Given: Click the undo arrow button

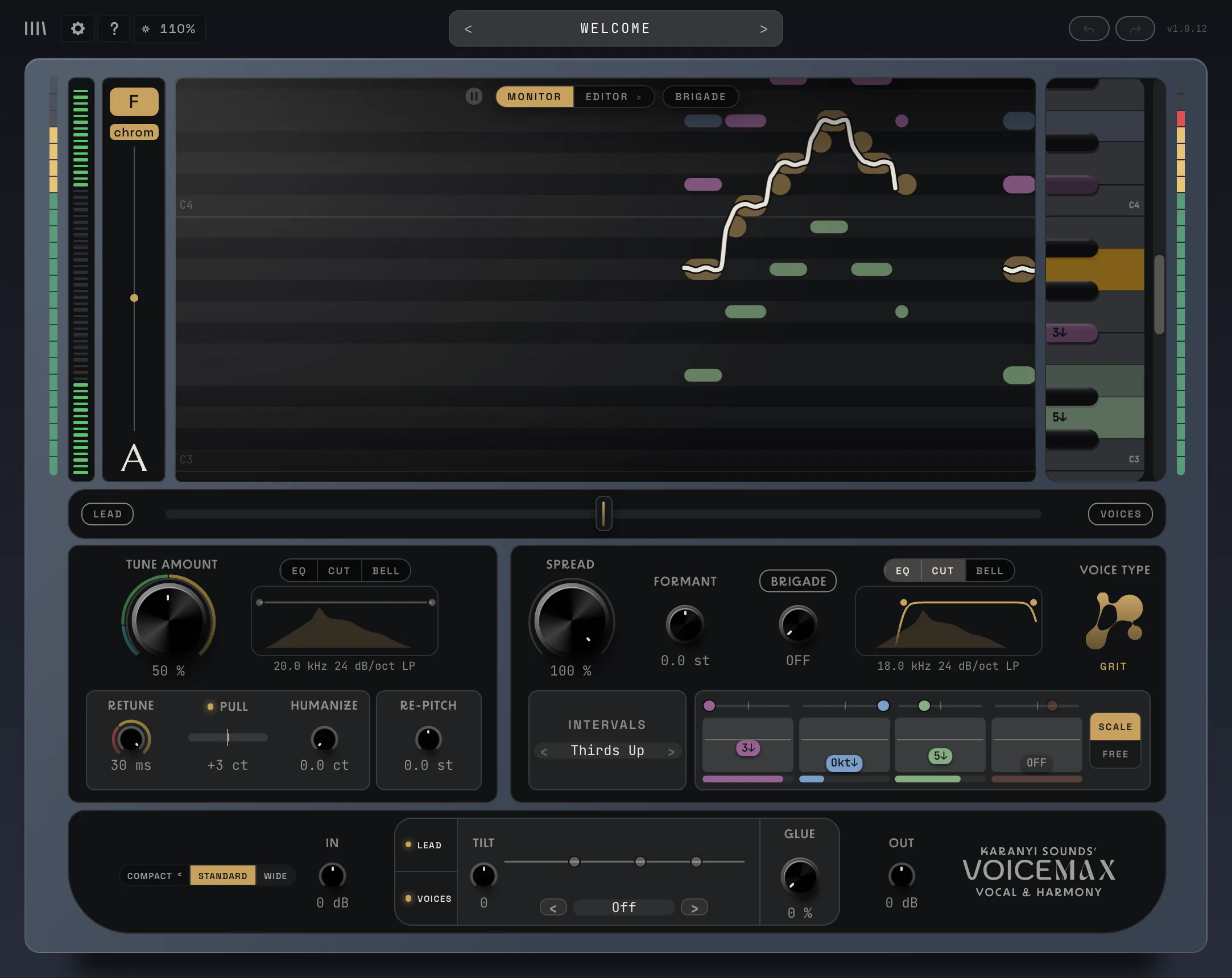Looking at the screenshot, I should coord(1089,28).
